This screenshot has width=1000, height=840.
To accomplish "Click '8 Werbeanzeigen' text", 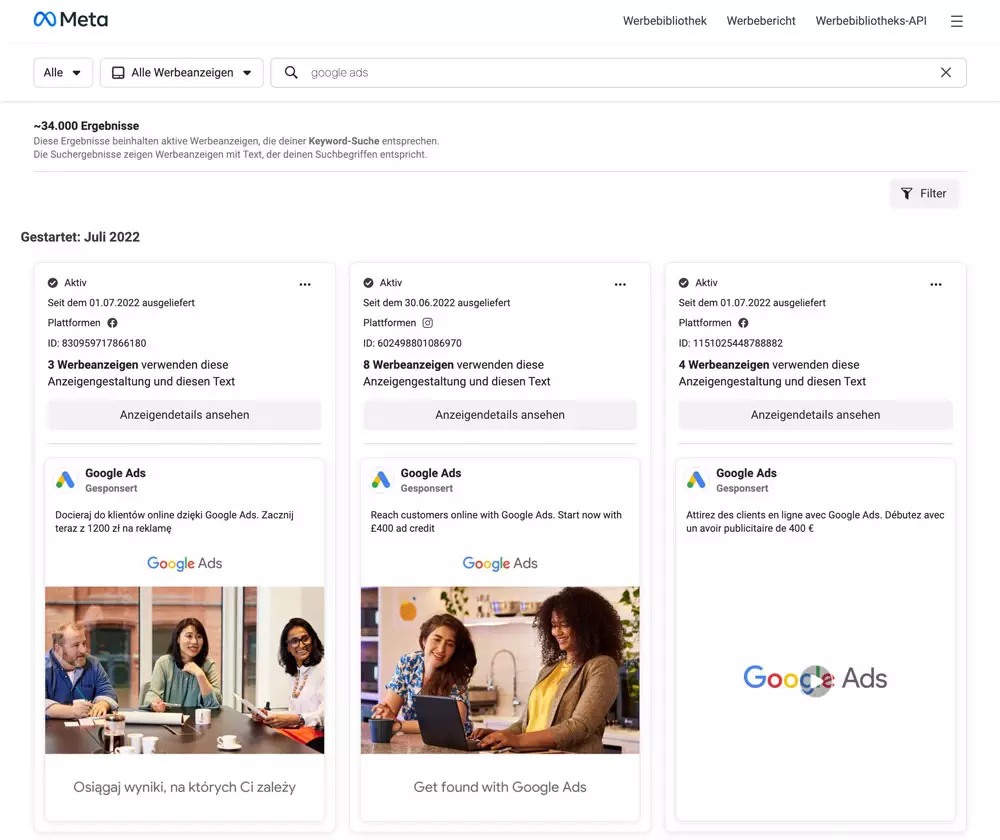I will (408, 365).
